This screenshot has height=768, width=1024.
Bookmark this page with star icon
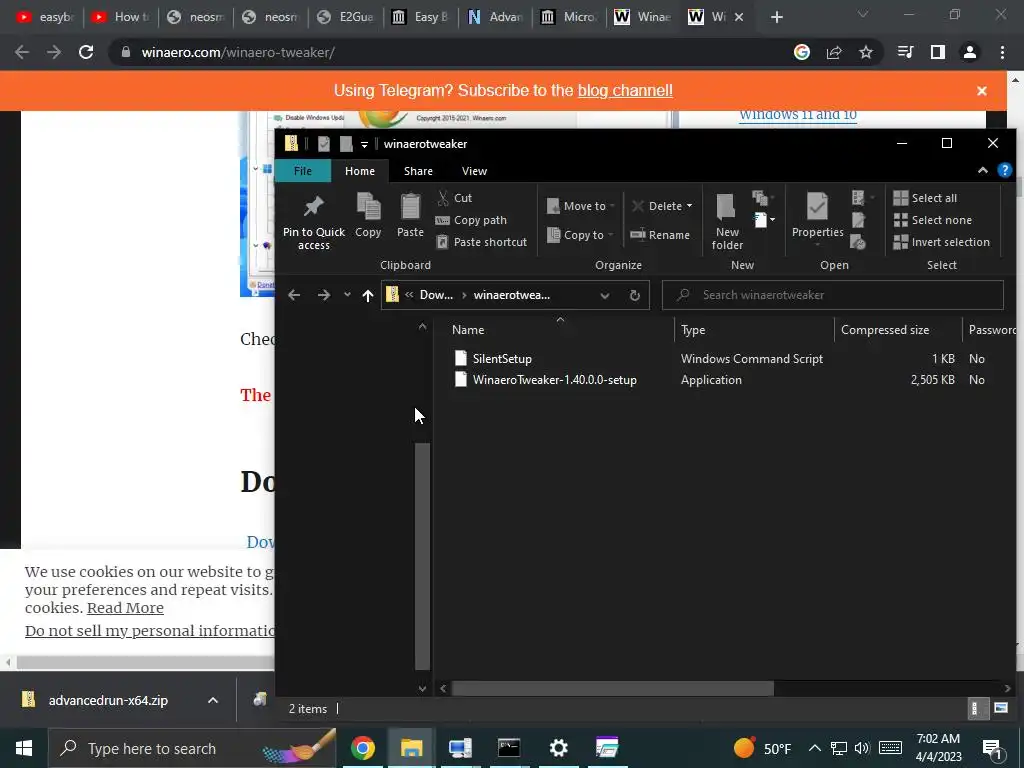pyautogui.click(x=865, y=52)
